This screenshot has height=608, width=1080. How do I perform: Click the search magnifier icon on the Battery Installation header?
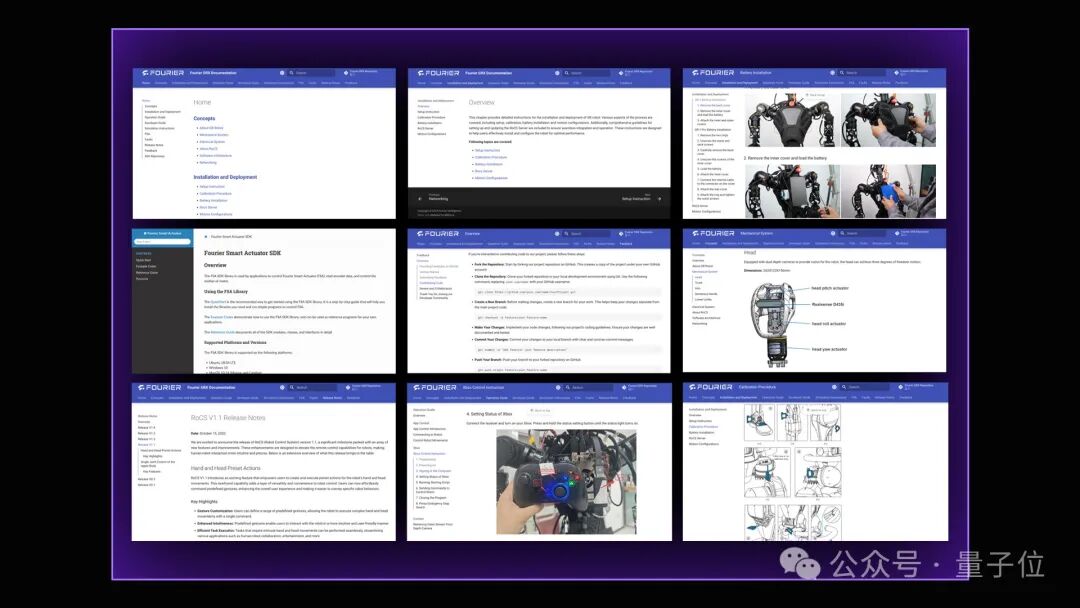click(842, 72)
